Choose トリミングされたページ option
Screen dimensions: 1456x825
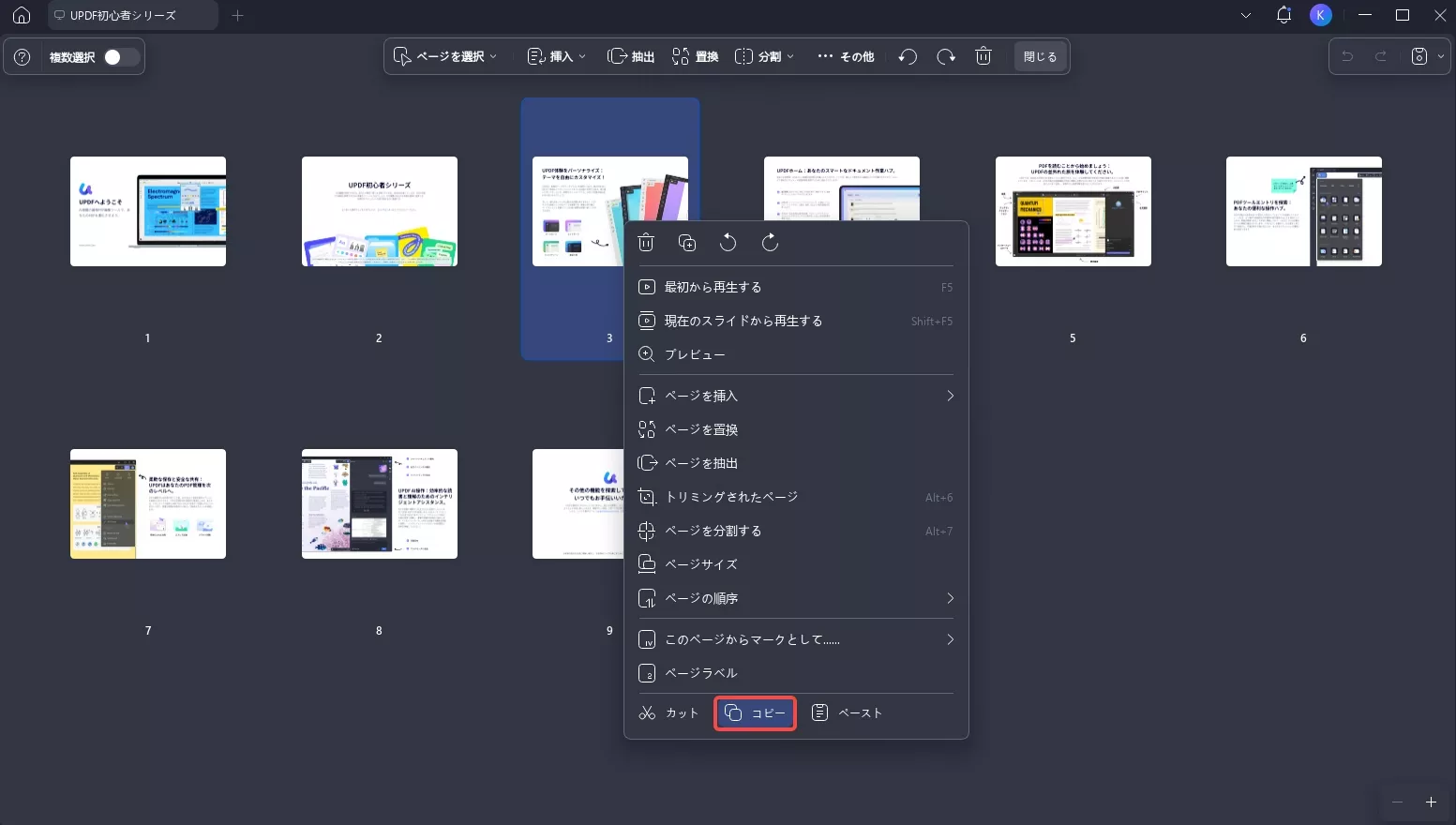pyautogui.click(x=796, y=497)
